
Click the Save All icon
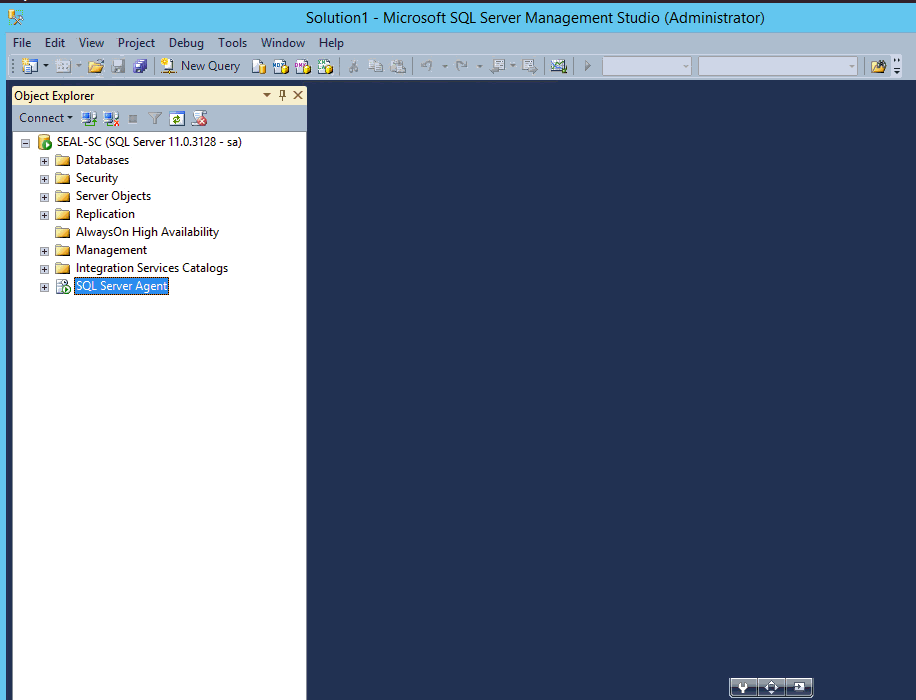coord(140,66)
